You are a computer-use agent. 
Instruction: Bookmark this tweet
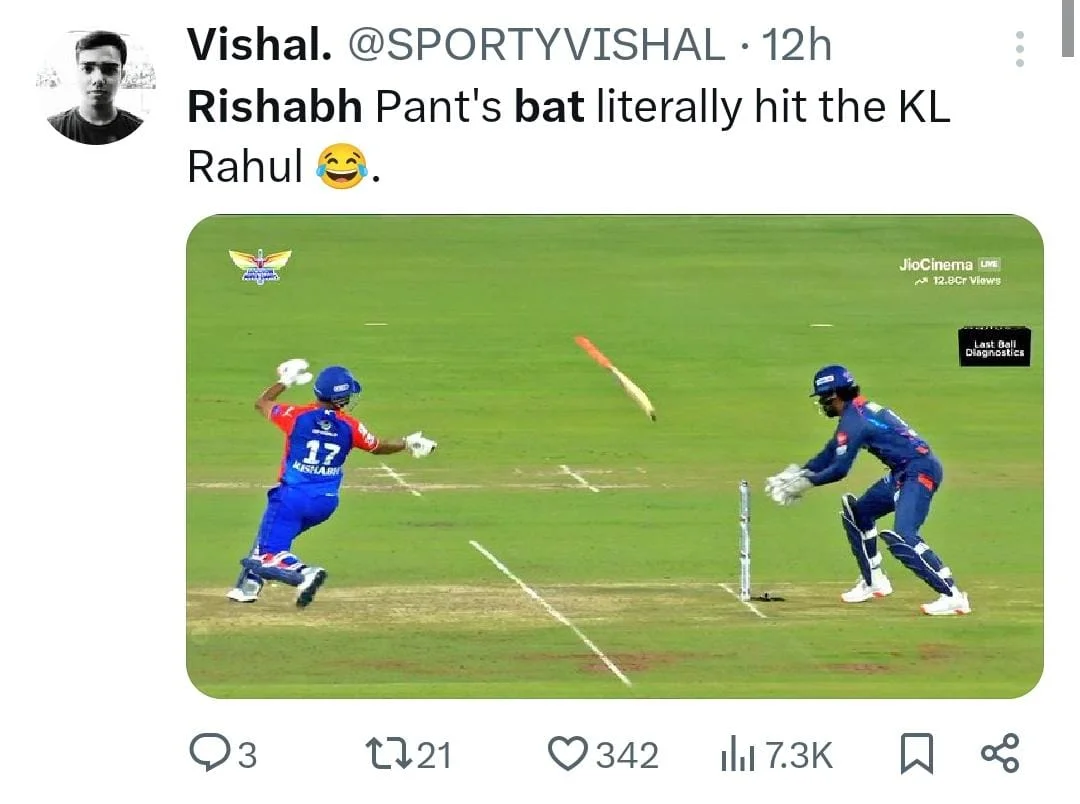(916, 754)
